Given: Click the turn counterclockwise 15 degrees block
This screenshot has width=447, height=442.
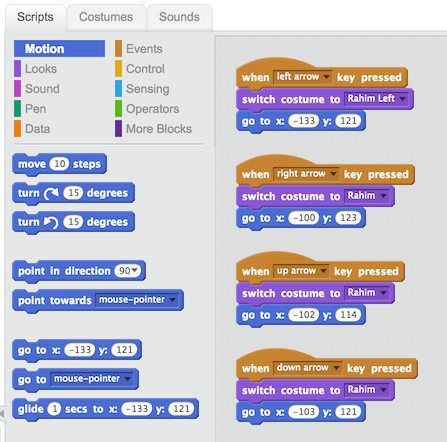Looking at the screenshot, I should 73,222.
